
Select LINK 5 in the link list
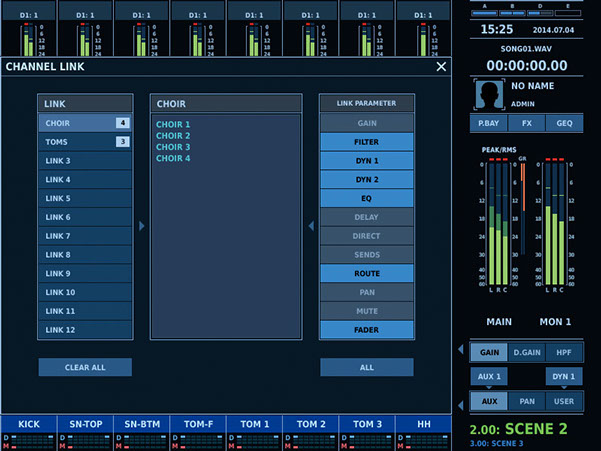85,198
